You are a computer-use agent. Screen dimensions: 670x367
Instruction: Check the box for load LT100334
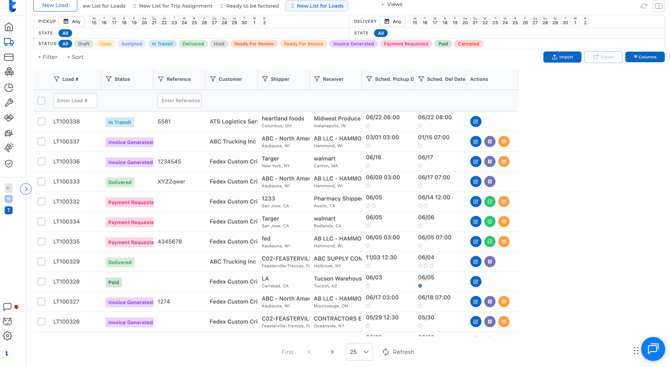[x=41, y=221]
